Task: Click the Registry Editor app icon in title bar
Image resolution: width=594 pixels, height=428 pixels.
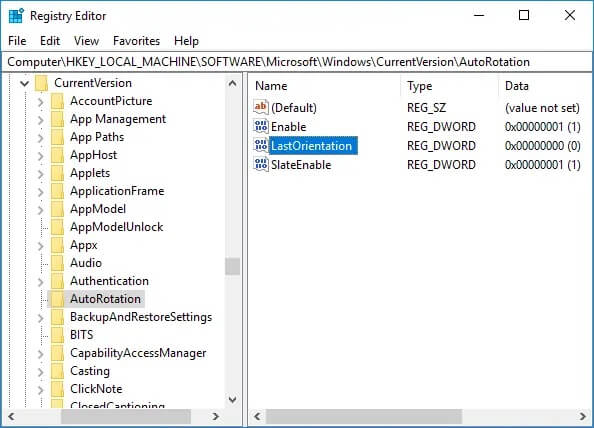Action: point(16,16)
